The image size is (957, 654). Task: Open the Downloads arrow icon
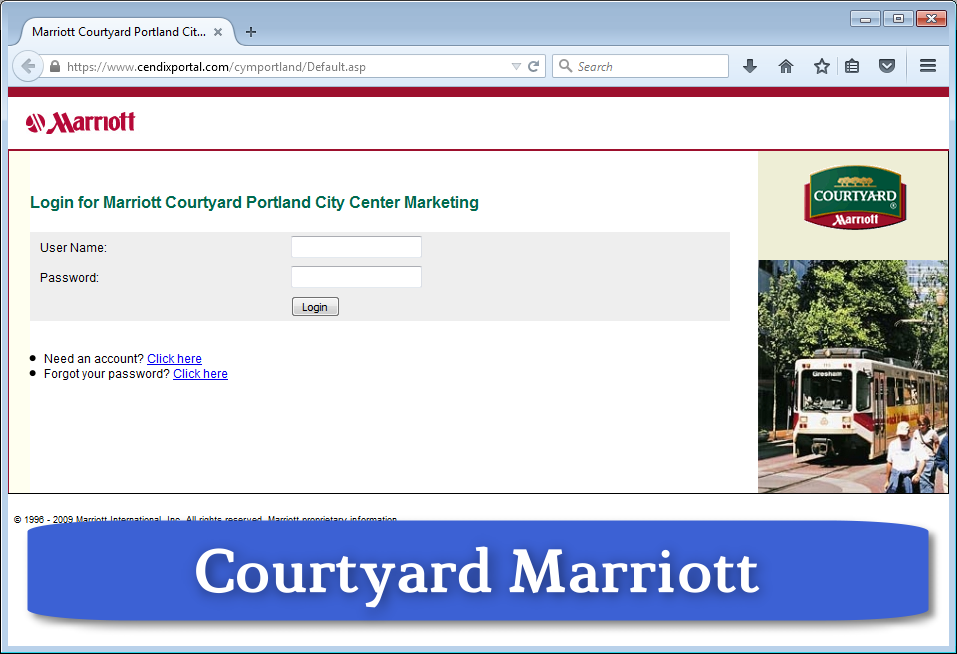click(x=750, y=66)
